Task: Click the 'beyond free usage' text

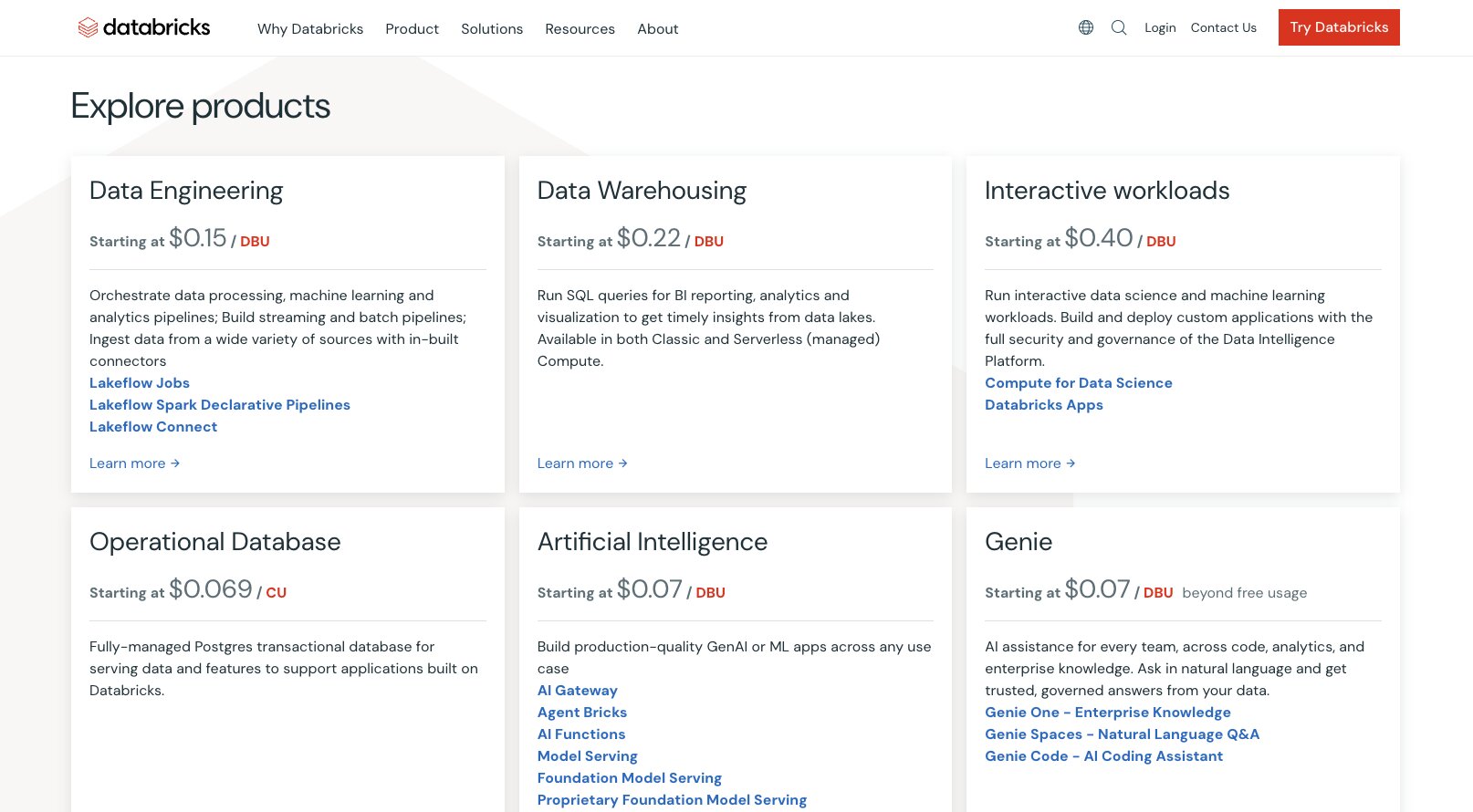Action: tap(1245, 593)
